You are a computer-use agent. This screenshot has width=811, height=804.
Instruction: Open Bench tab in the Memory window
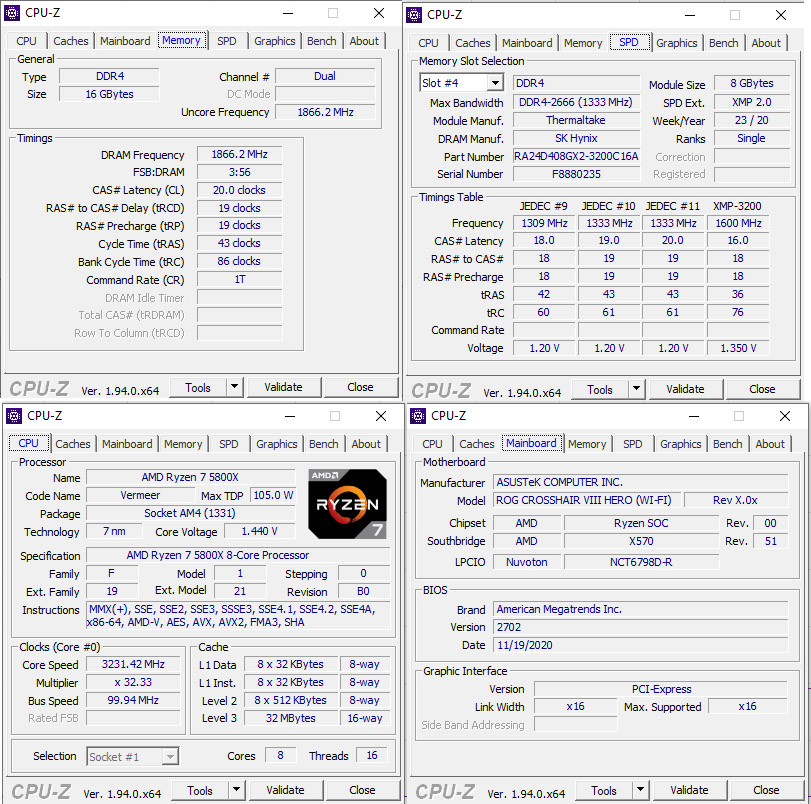point(322,41)
